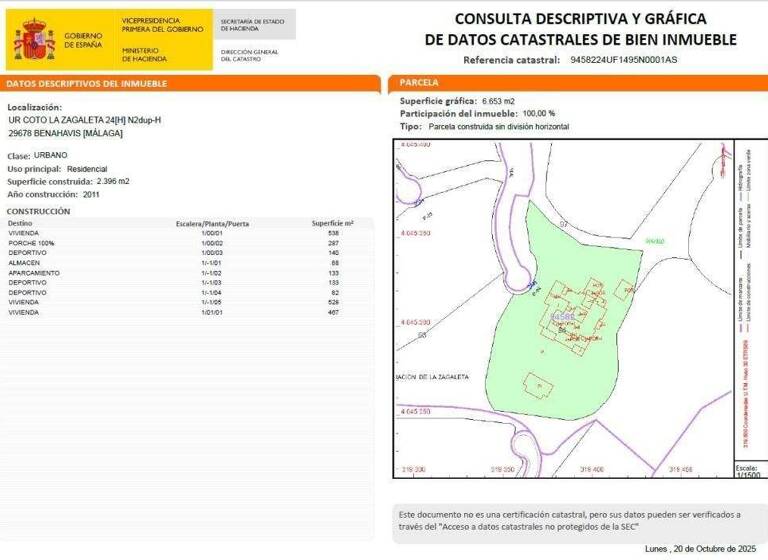Click the vertical map legend strip
Viewport: 768px width, 560px height.
point(745,300)
